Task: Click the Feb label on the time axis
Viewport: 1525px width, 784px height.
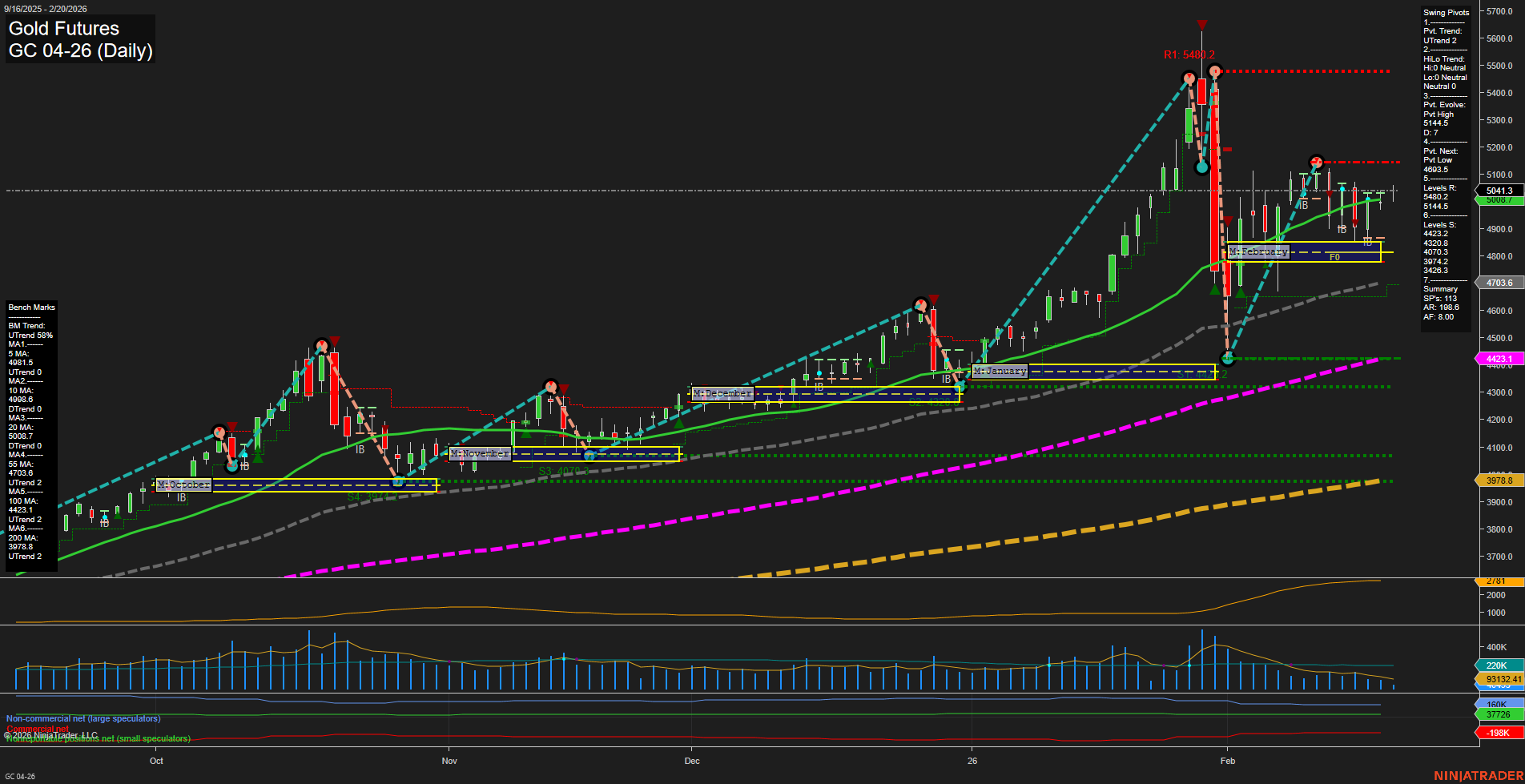Action: click(x=1228, y=761)
